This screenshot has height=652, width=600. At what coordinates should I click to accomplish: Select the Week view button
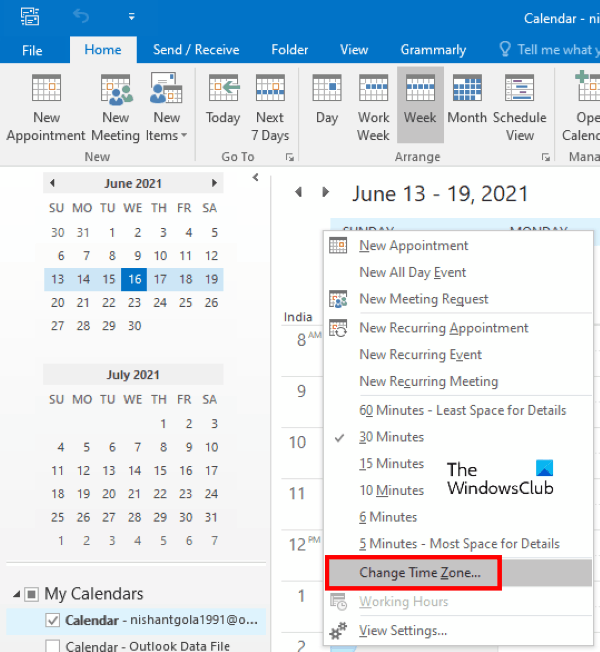pos(420,105)
